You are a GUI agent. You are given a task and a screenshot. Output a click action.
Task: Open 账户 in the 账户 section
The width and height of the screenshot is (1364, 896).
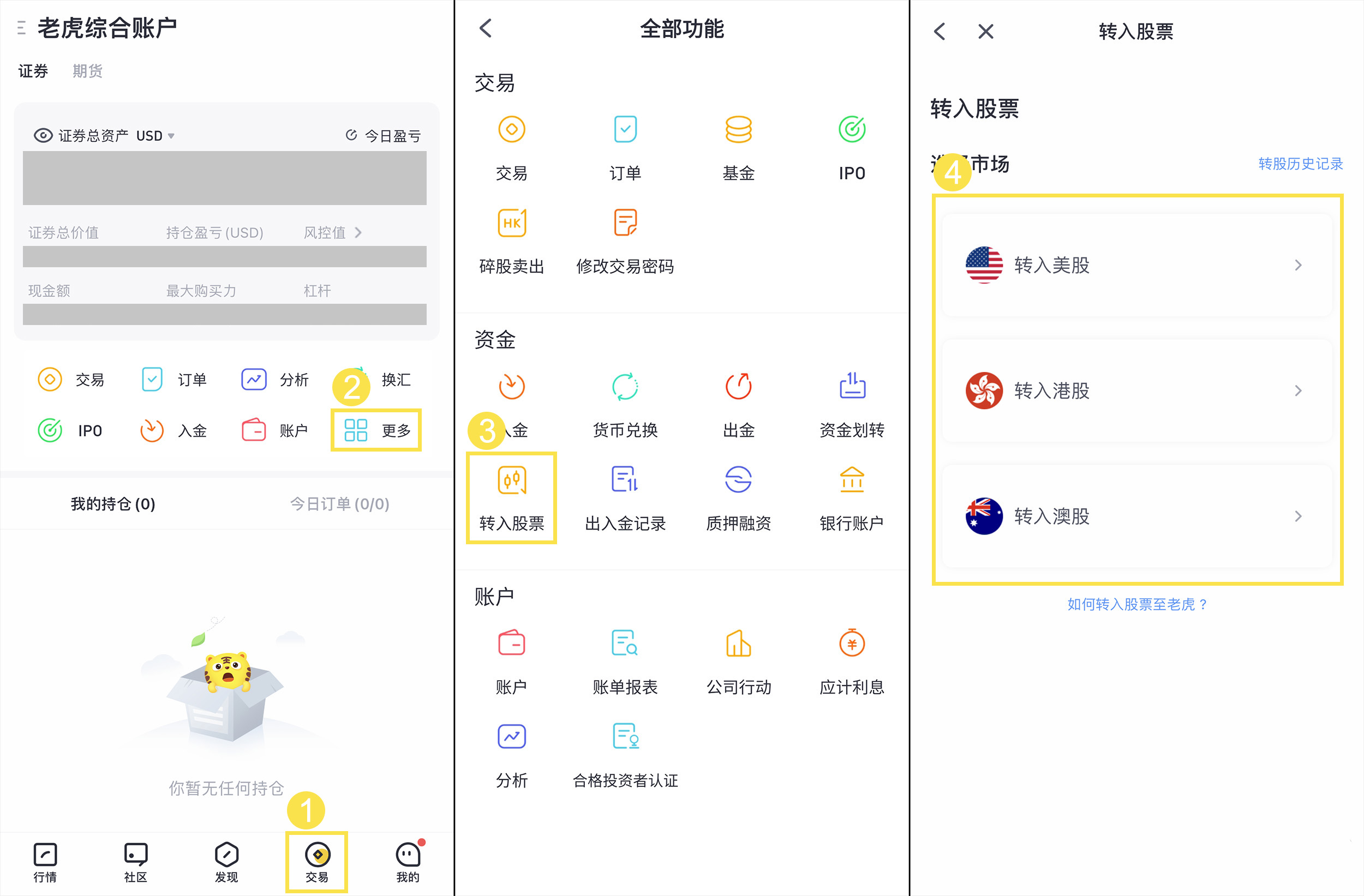[512, 662]
